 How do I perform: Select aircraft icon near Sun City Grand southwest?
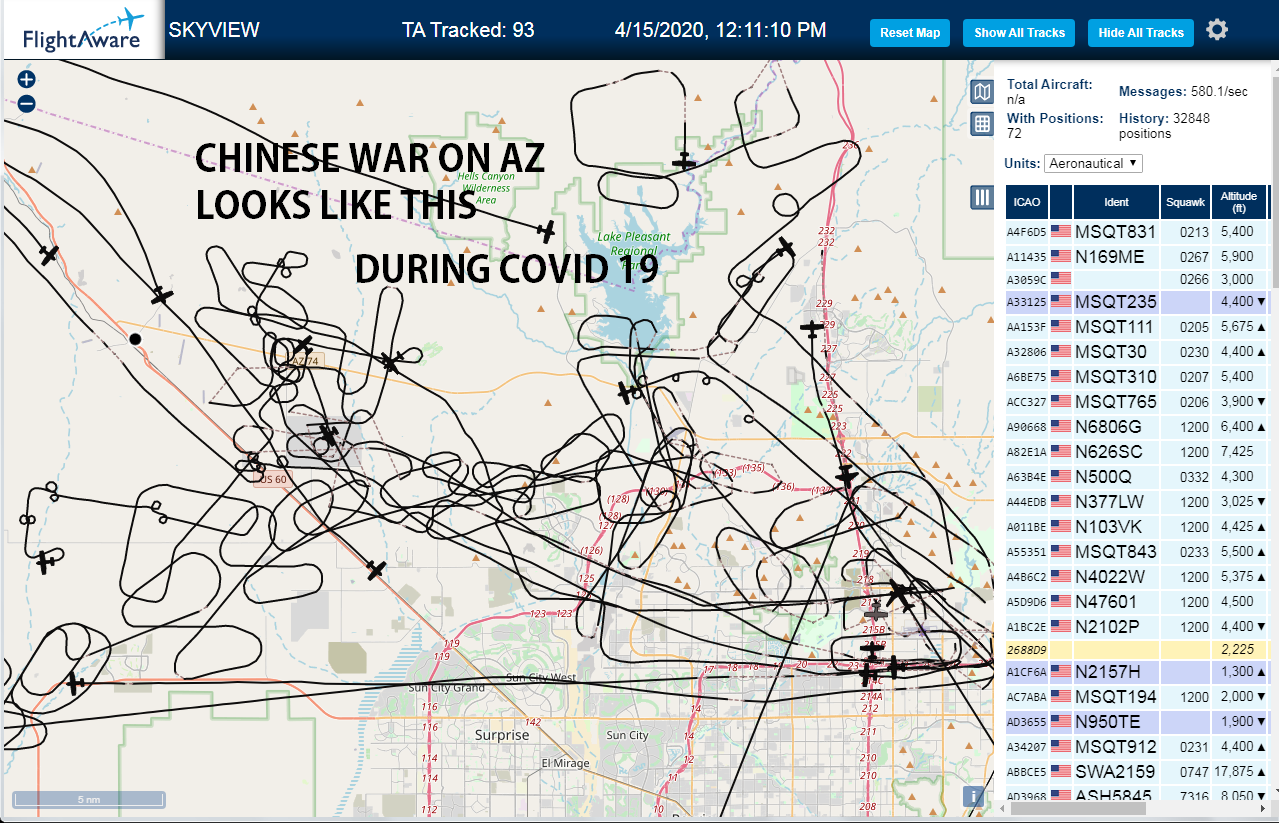point(76,684)
